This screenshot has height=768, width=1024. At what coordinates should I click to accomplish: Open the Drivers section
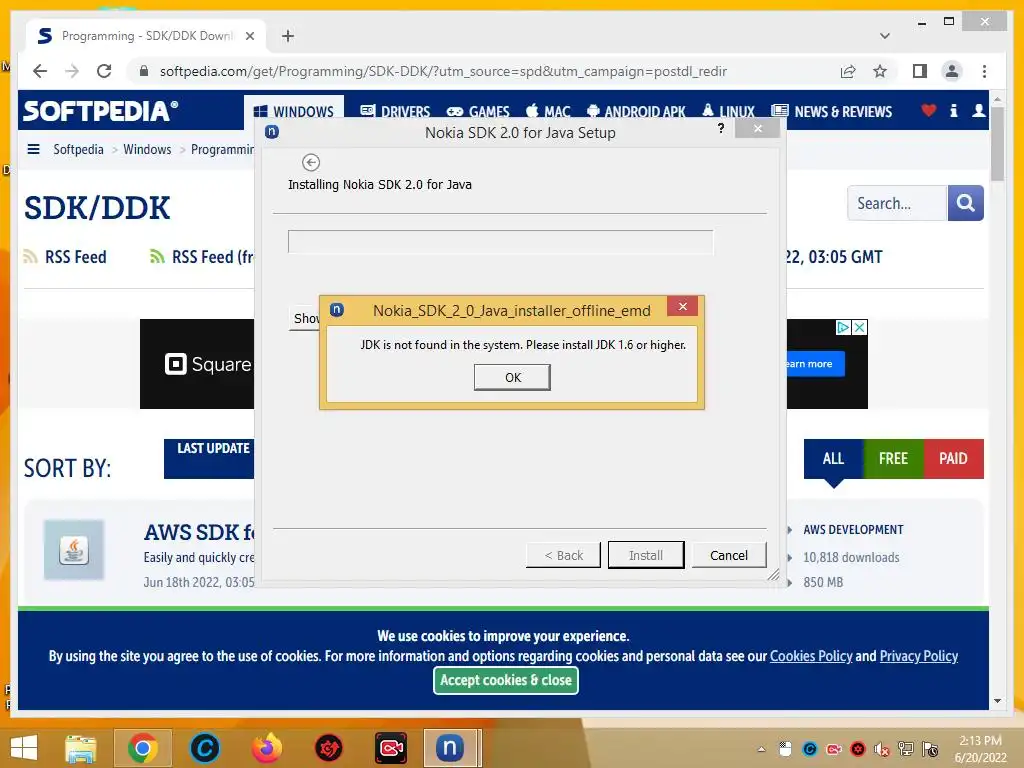coord(395,112)
